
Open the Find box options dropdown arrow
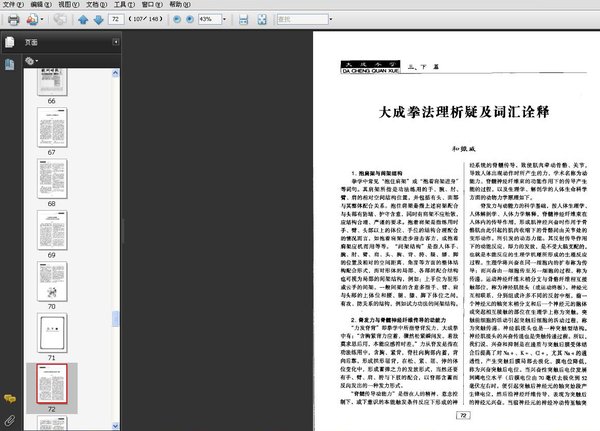pos(331,19)
